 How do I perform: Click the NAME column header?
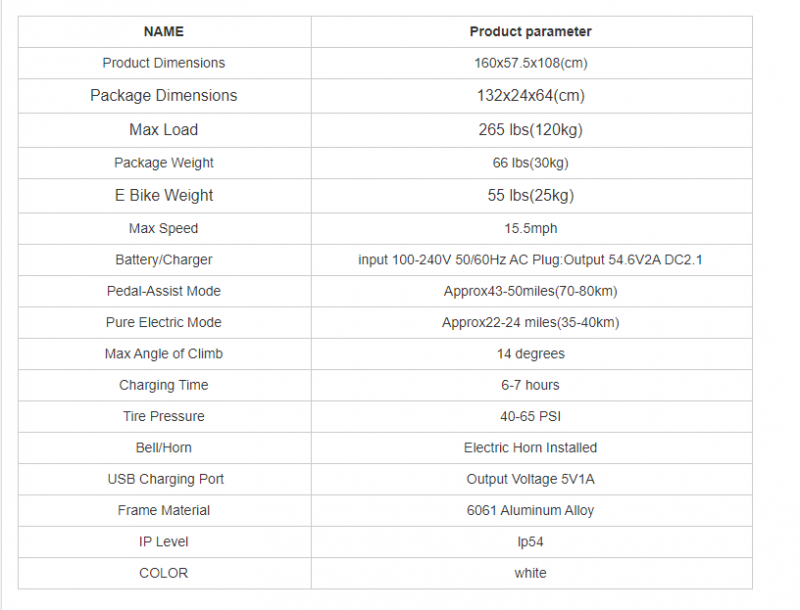point(164,32)
